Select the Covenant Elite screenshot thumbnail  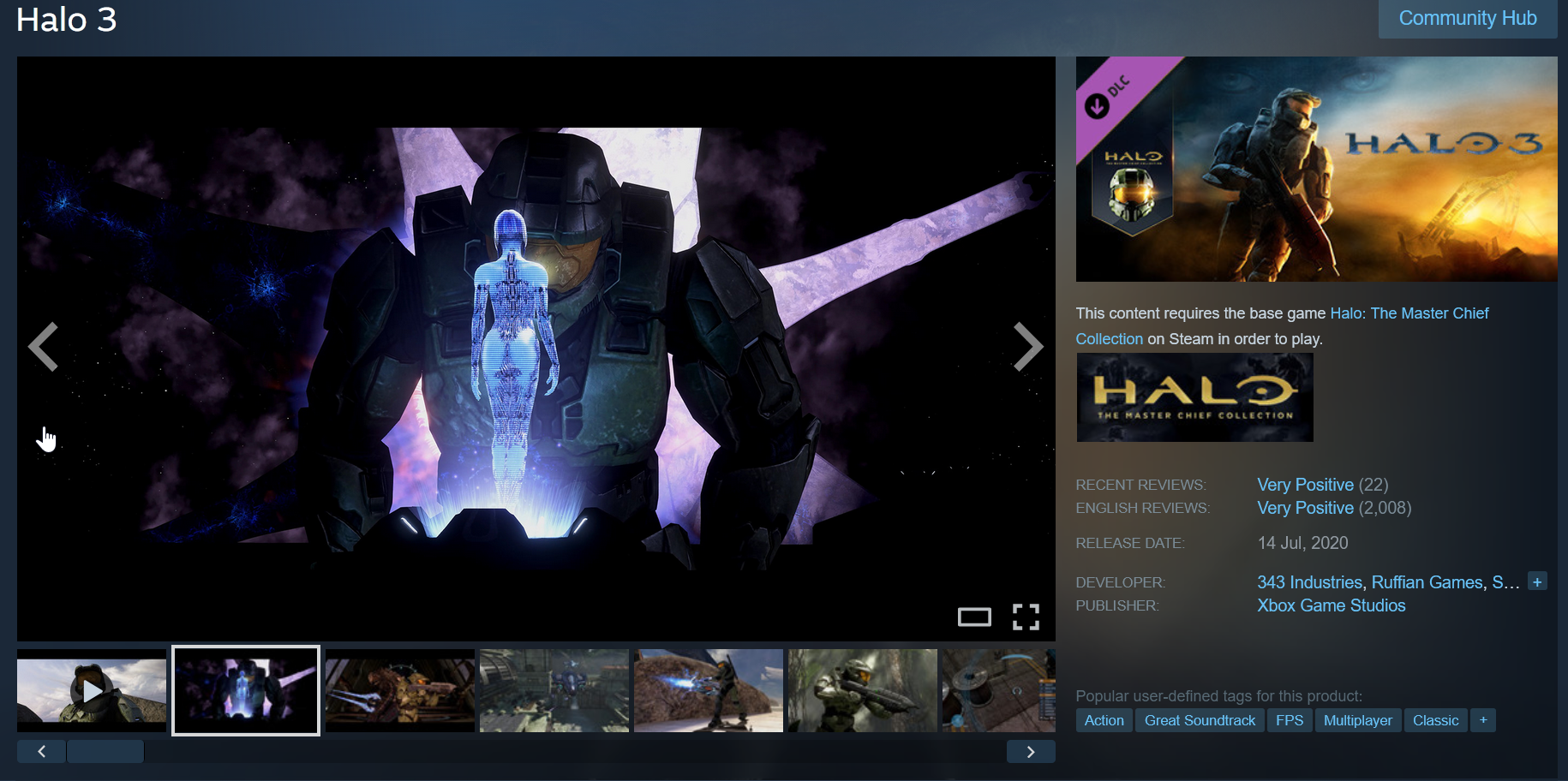(x=400, y=690)
